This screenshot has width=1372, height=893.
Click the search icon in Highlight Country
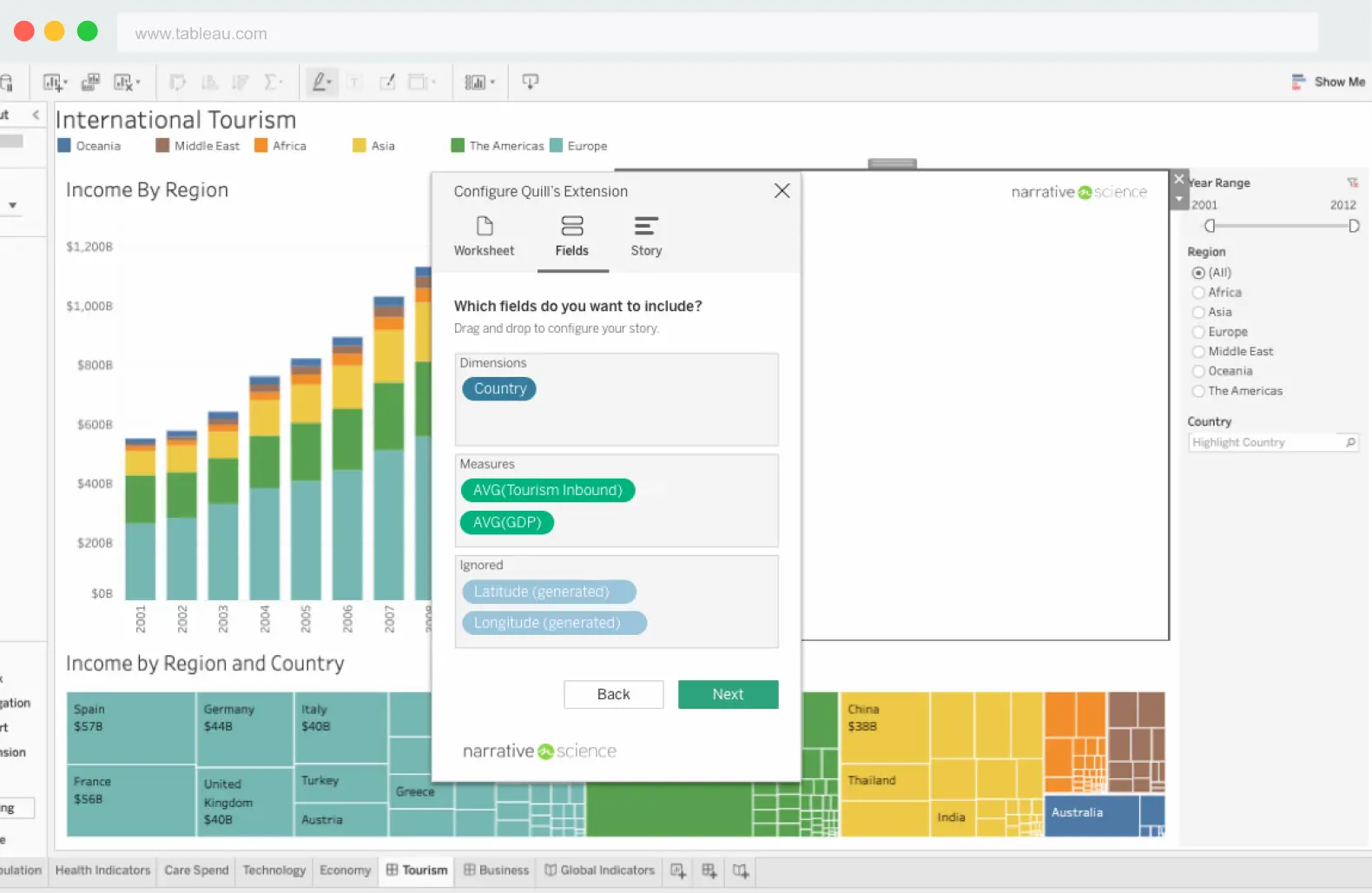click(x=1350, y=442)
